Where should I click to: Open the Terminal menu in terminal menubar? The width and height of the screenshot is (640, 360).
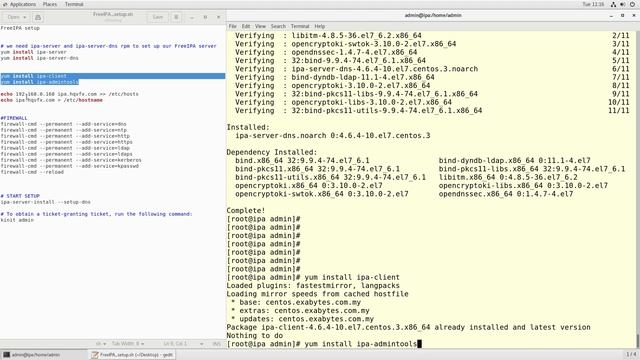[x=300, y=26]
